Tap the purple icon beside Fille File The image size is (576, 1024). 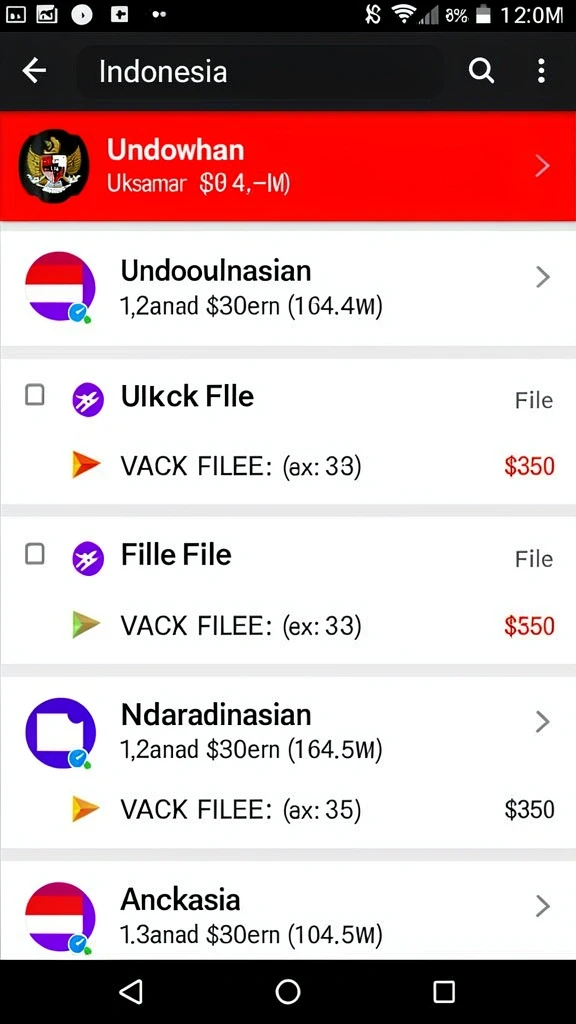coord(88,559)
